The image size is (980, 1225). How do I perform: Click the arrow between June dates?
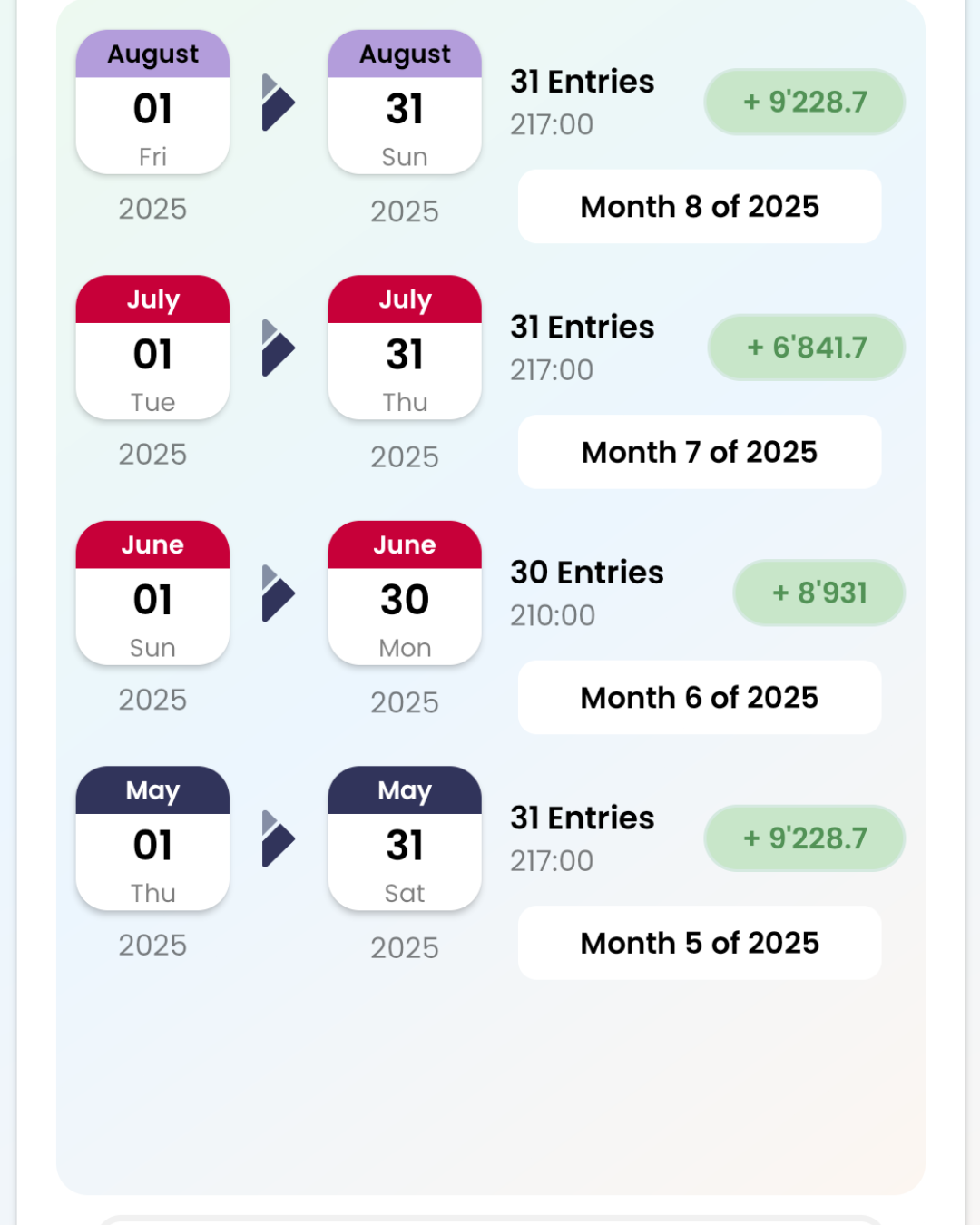click(279, 593)
